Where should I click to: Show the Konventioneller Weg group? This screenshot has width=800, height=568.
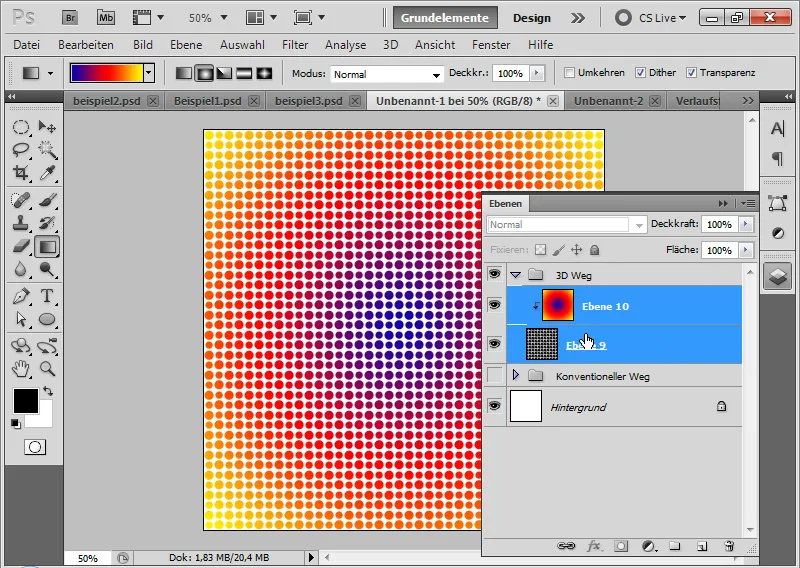point(494,375)
